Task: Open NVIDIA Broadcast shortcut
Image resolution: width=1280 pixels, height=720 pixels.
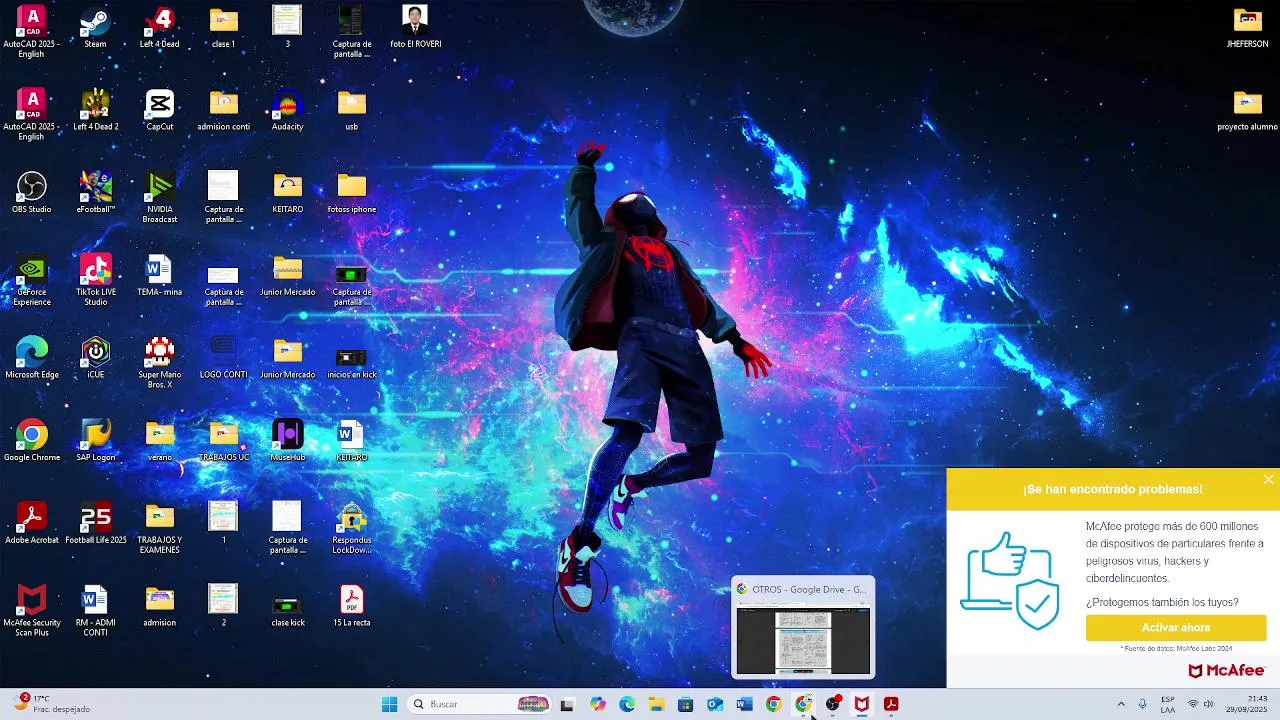Action: [159, 197]
